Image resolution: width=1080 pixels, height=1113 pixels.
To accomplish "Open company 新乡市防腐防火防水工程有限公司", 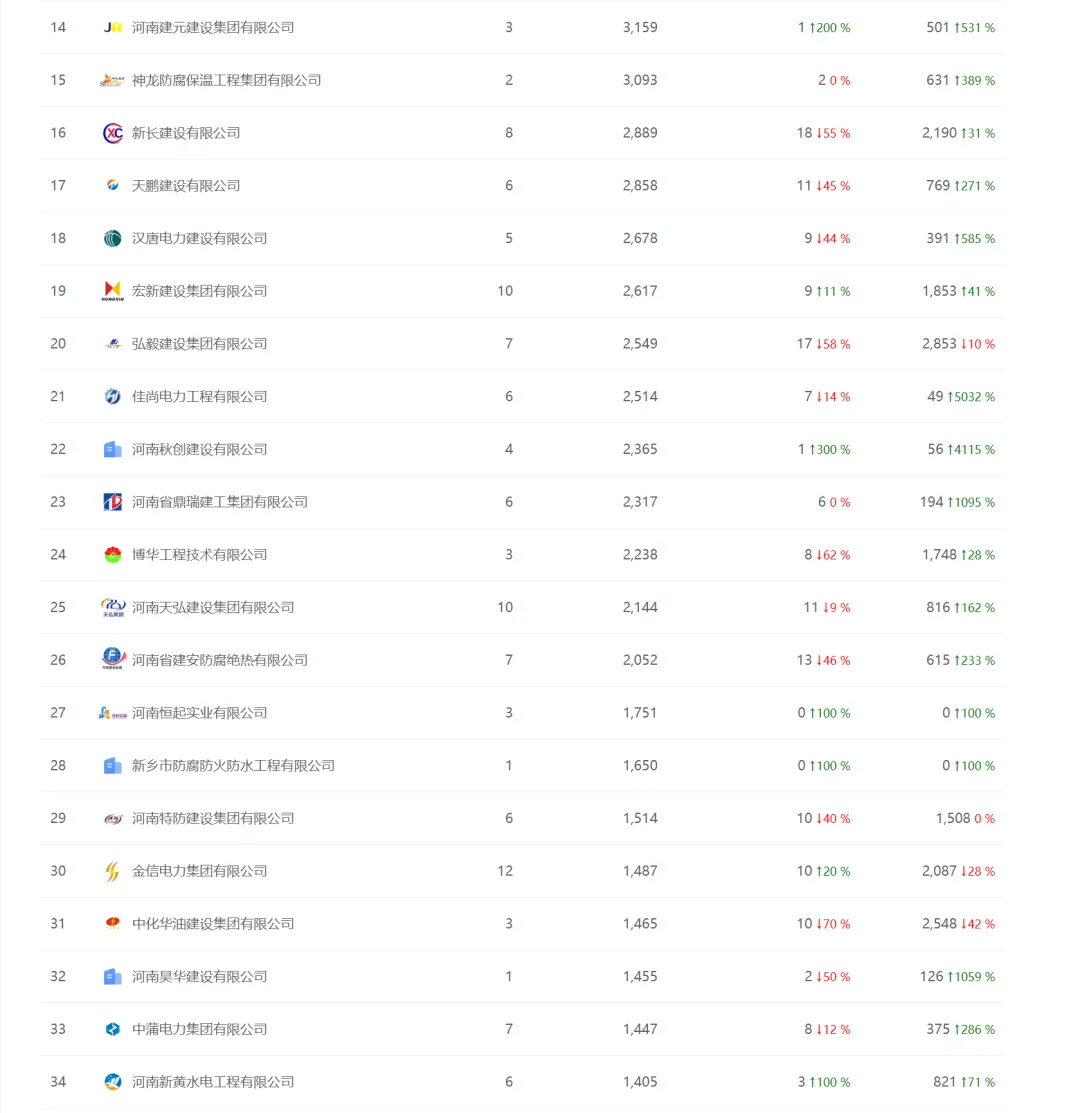I will click(233, 765).
